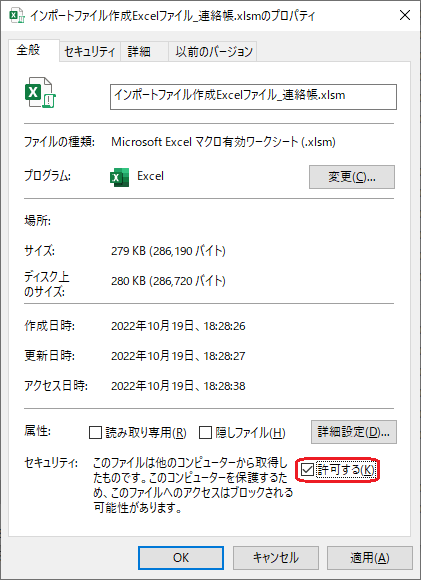Click the file type text Microsoft Excel マクロ有効ワークシート
421x580 pixels.
pos(223,142)
